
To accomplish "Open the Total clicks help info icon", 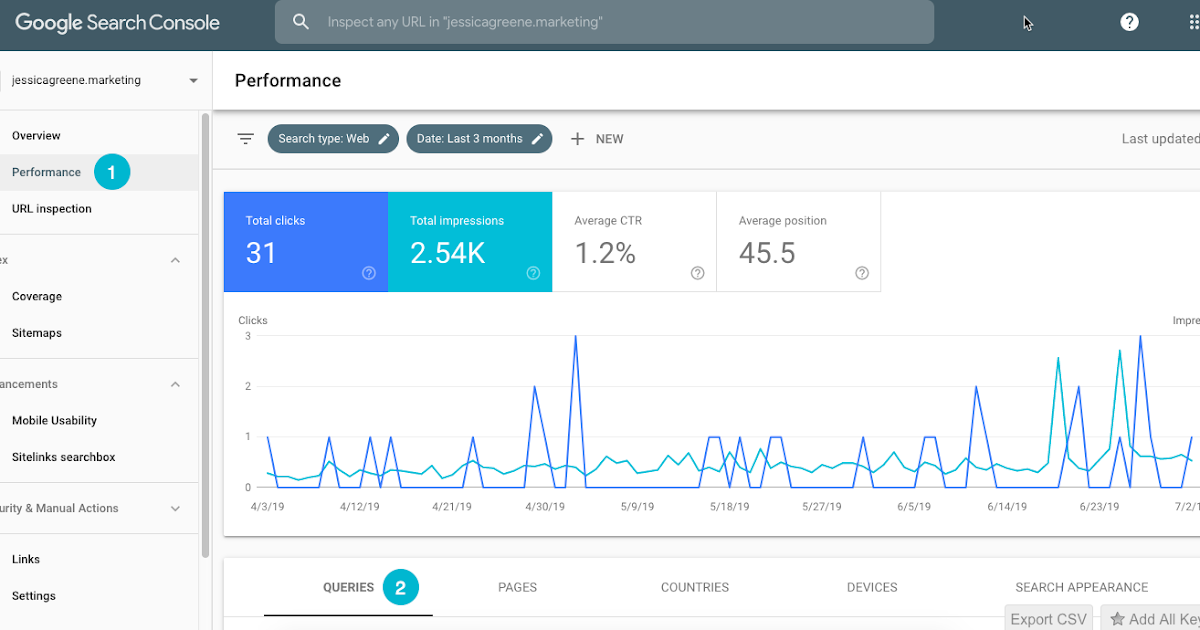I will click(369, 273).
